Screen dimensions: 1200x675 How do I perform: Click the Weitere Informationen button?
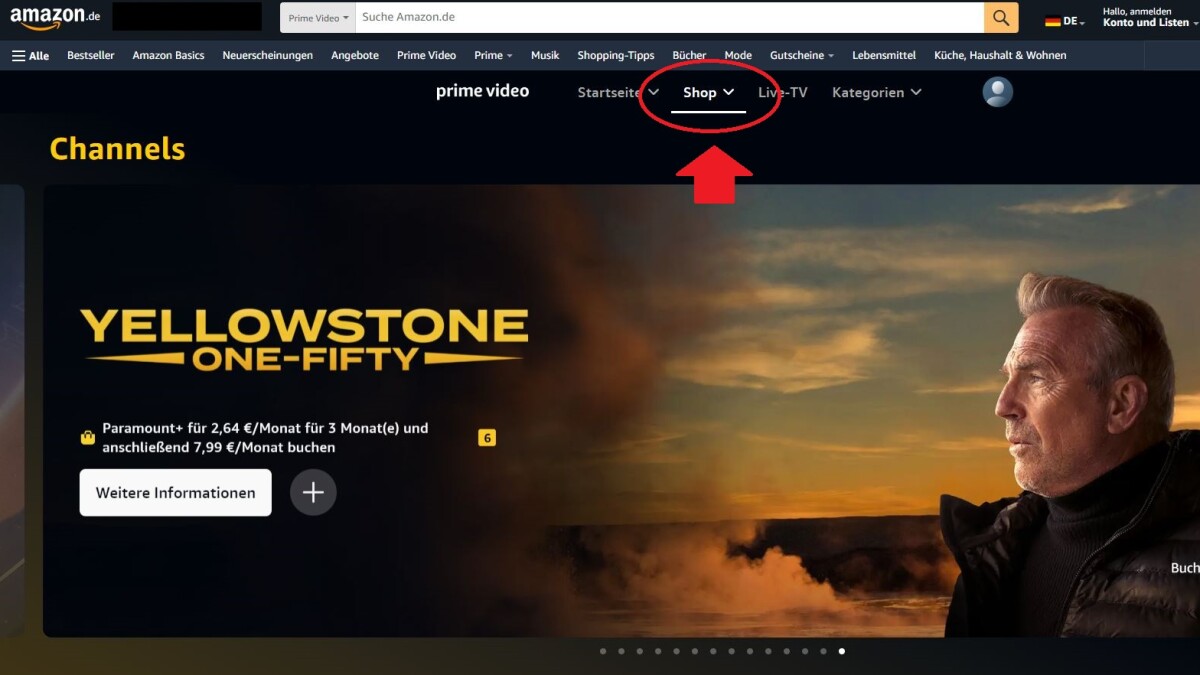pos(175,492)
